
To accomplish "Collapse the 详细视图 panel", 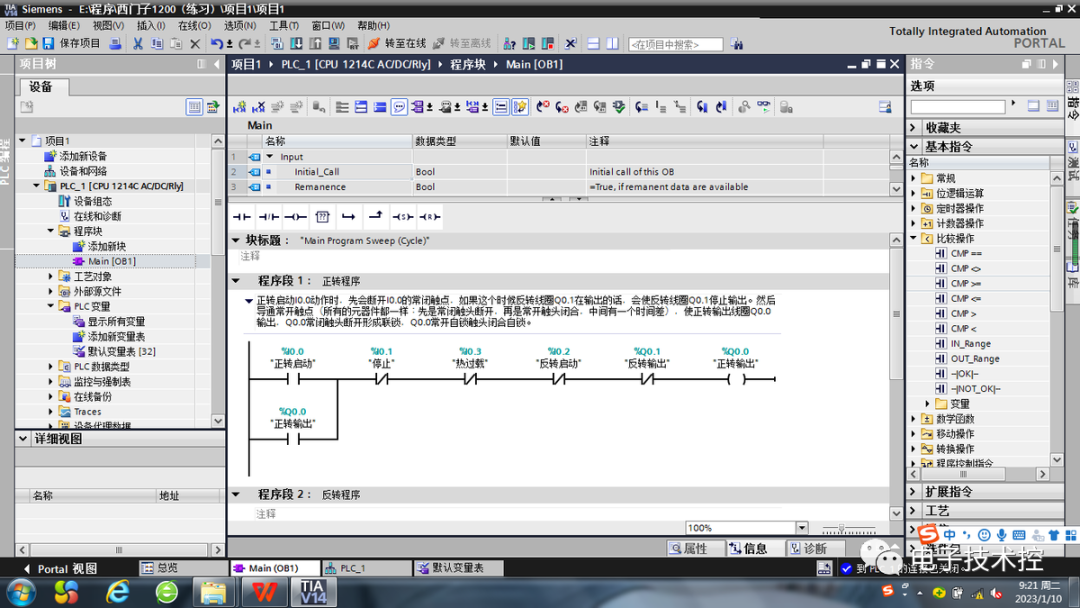I will pyautogui.click(x=23, y=439).
